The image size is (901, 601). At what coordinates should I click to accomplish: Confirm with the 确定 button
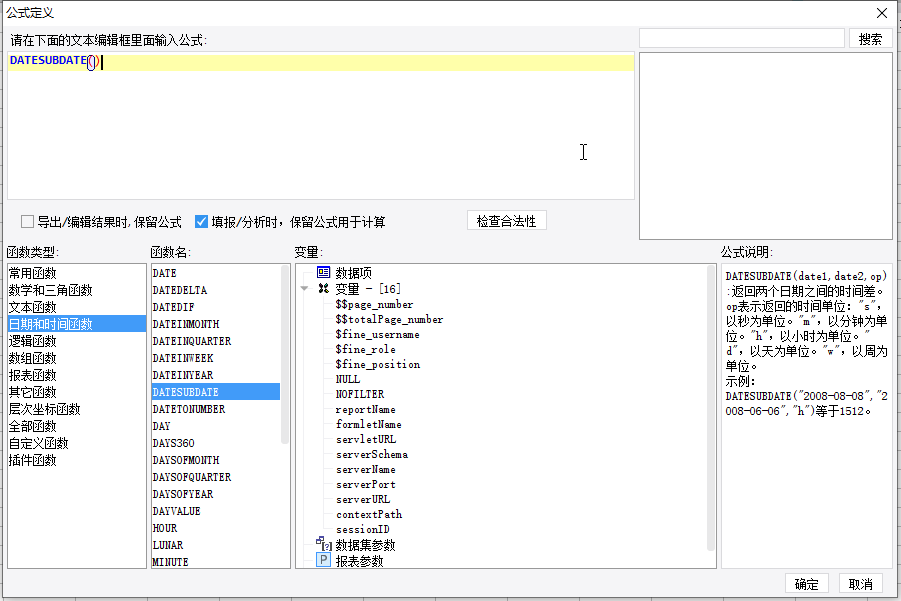tap(806, 584)
